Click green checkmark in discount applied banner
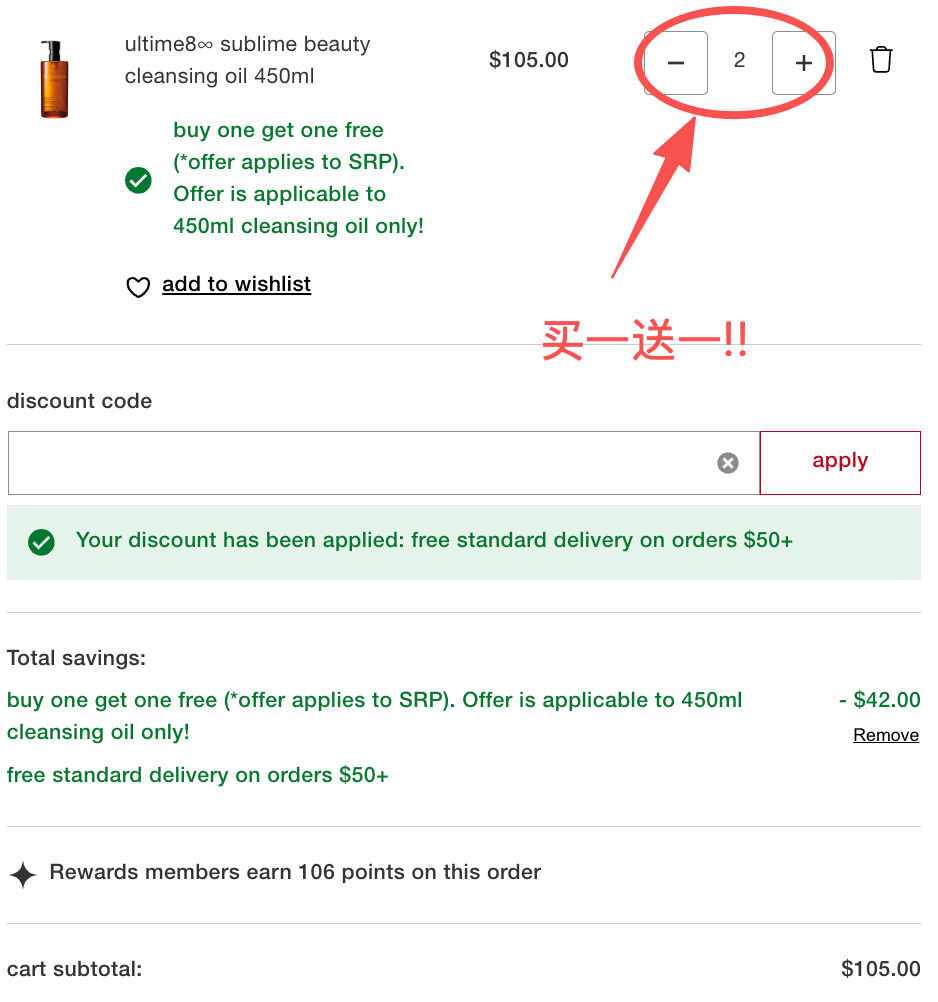This screenshot has width=938, height=1002. [41, 542]
